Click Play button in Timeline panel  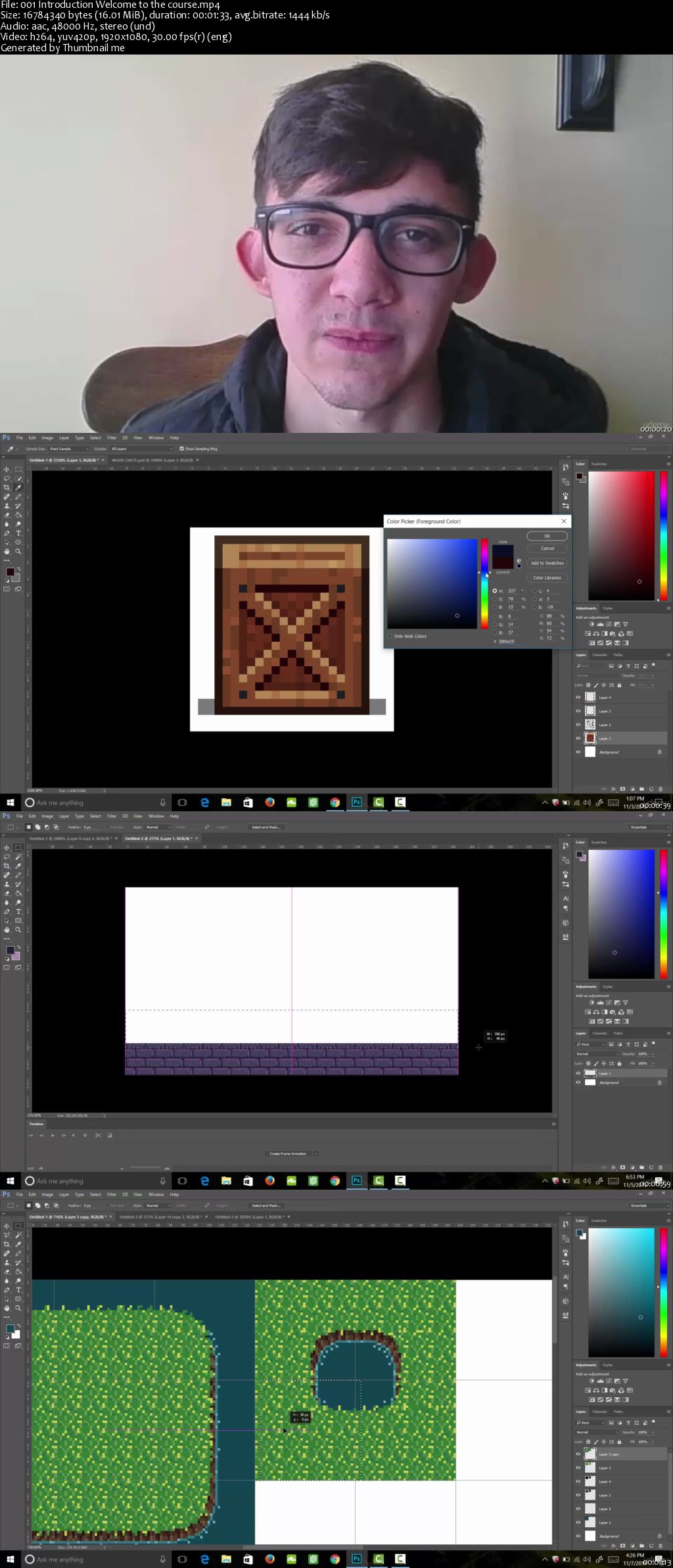tap(53, 1135)
